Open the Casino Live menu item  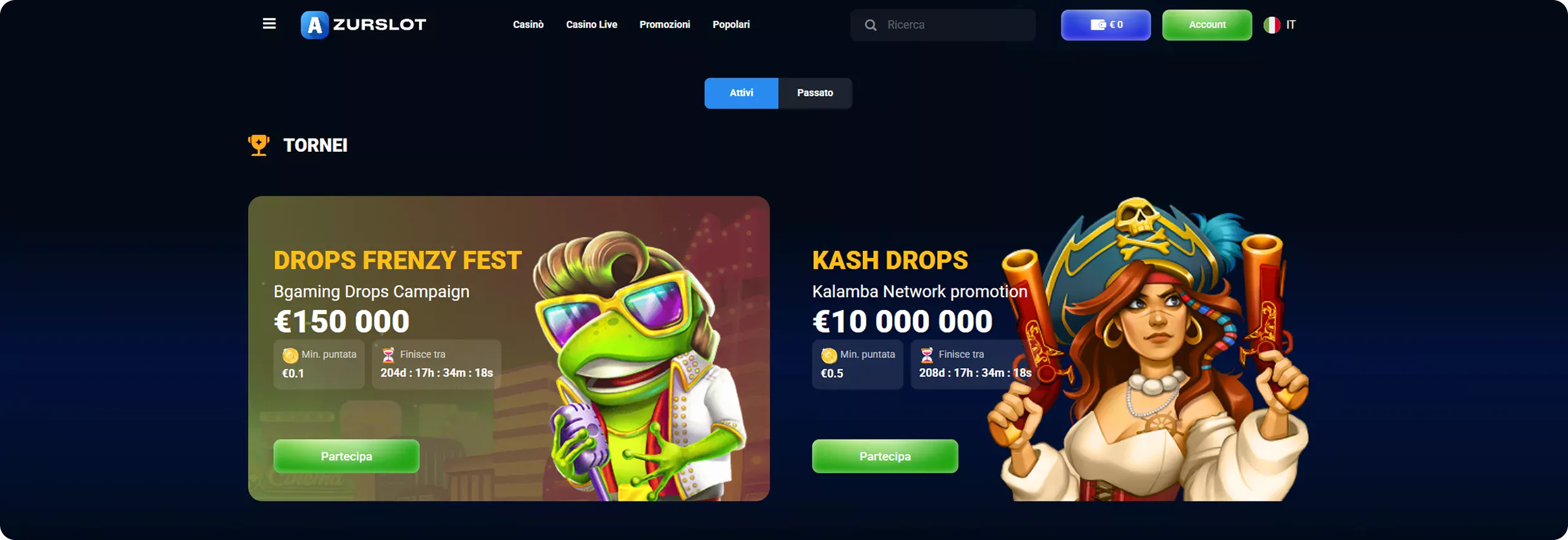(591, 25)
